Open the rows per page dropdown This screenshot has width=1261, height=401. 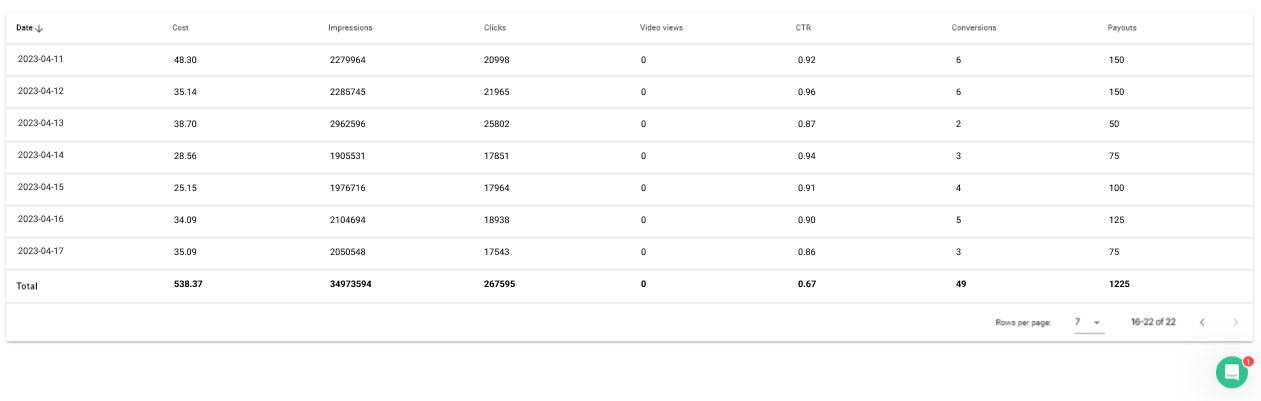1088,322
